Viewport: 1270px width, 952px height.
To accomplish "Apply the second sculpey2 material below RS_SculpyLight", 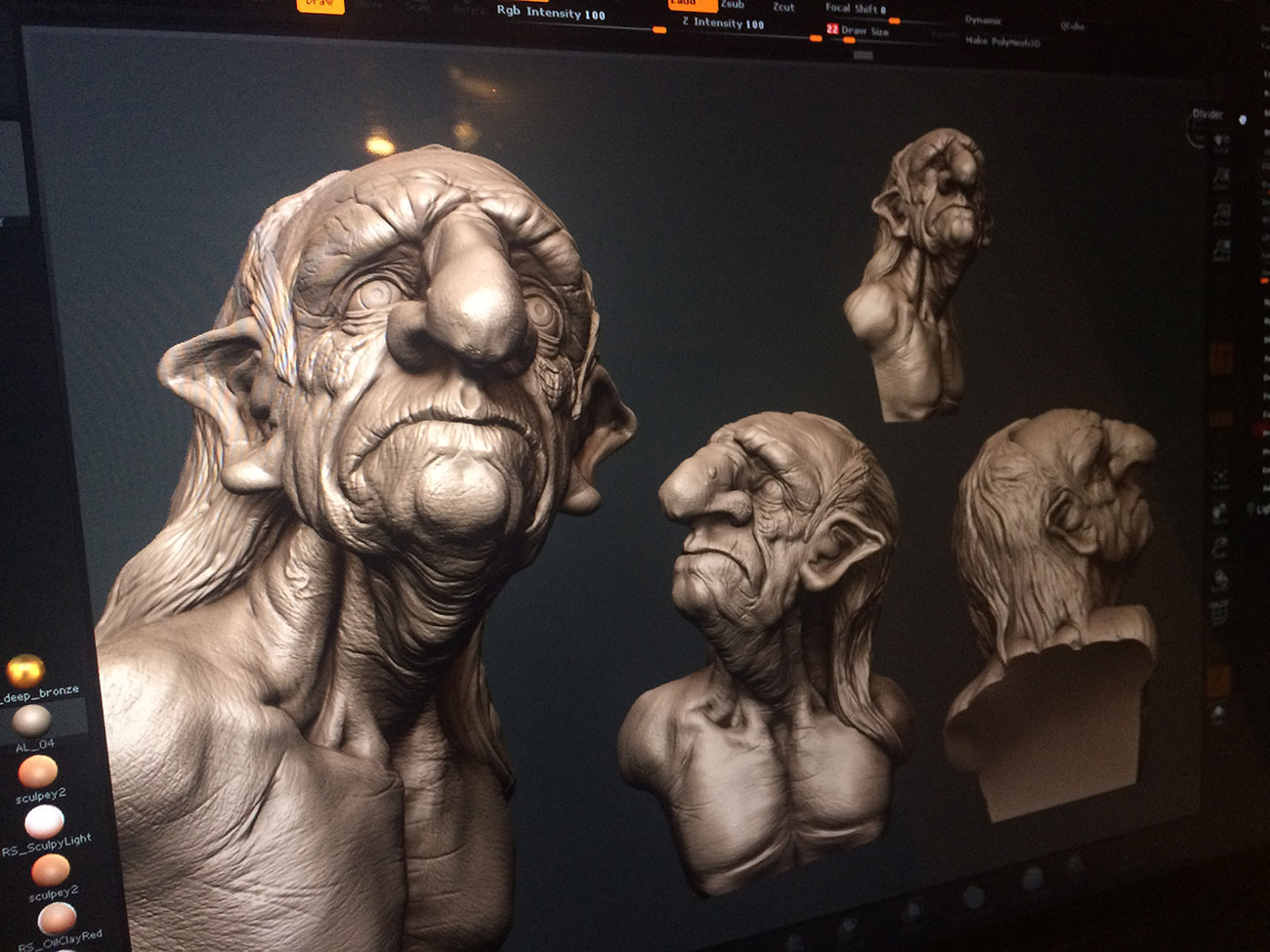I will (x=50, y=869).
